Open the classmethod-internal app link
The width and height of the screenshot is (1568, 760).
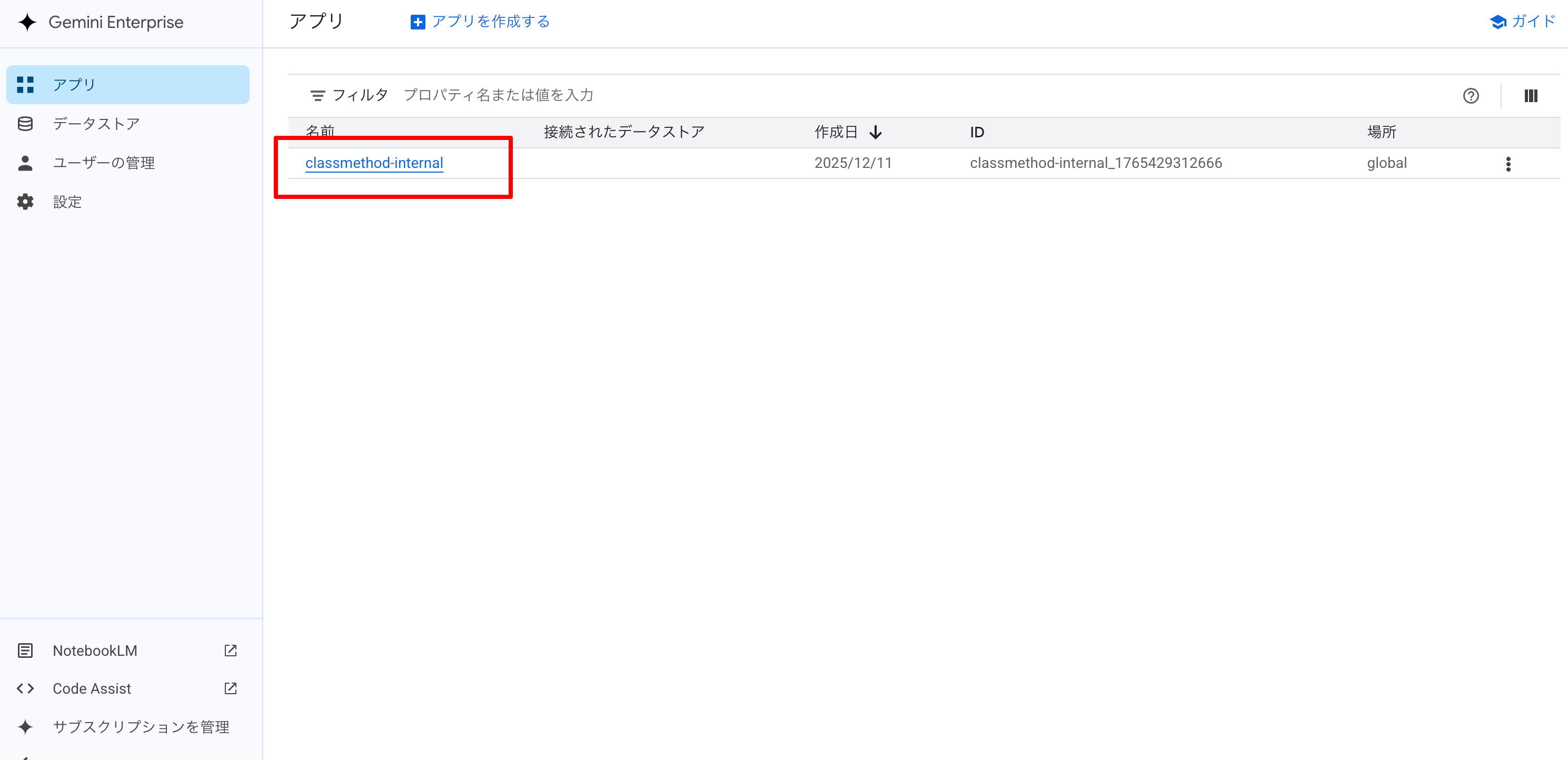coord(374,163)
